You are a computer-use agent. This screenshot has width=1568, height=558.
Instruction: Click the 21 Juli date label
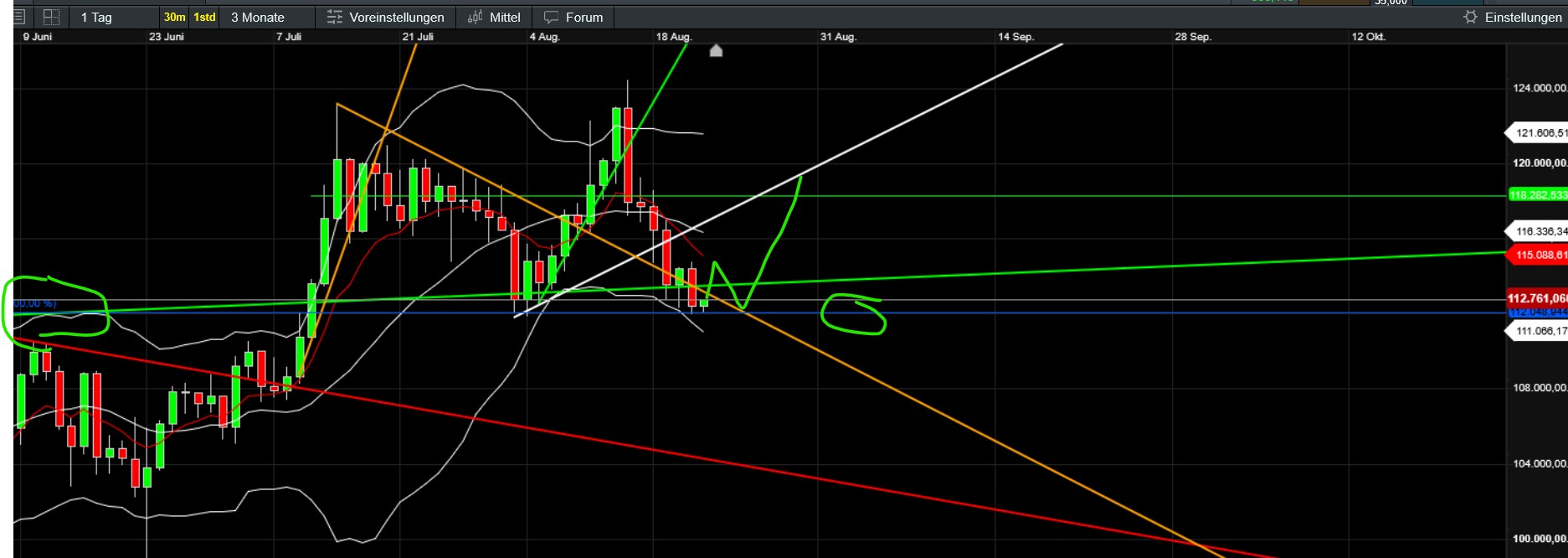click(418, 37)
